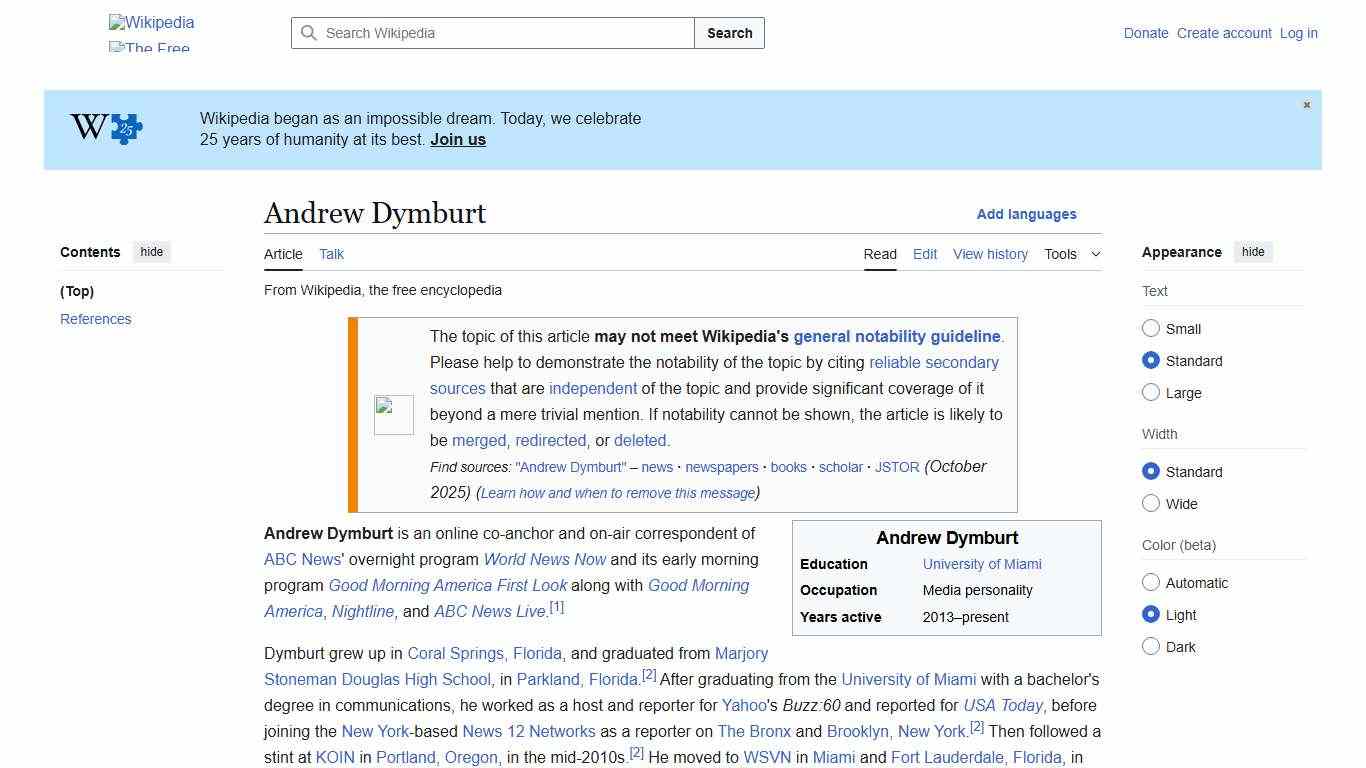Open the View history tab
Screen dimensions: 1366x768
(990, 254)
